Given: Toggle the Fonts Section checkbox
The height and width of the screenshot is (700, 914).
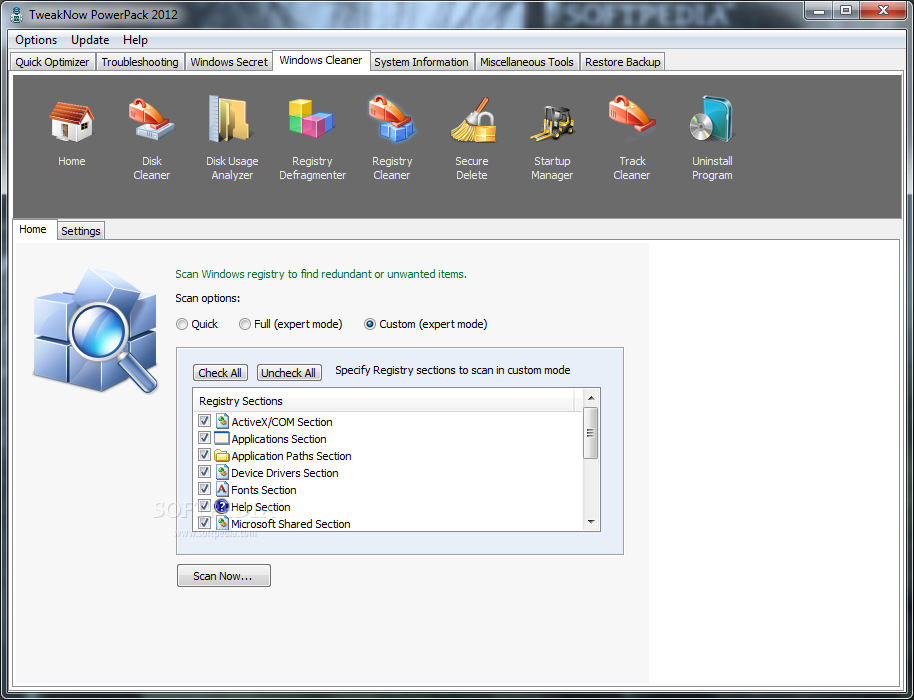Looking at the screenshot, I should coord(204,488).
